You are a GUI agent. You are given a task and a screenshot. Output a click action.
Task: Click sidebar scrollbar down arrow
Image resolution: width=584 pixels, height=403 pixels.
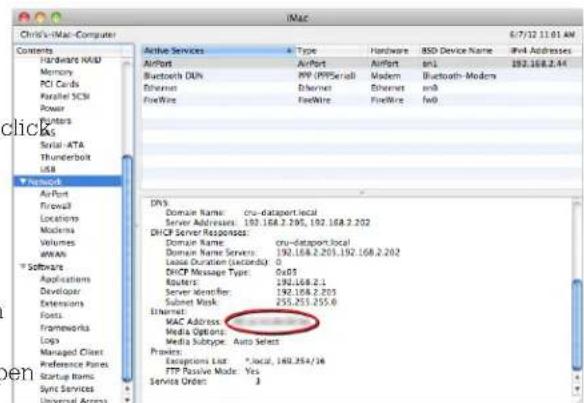click(127, 399)
